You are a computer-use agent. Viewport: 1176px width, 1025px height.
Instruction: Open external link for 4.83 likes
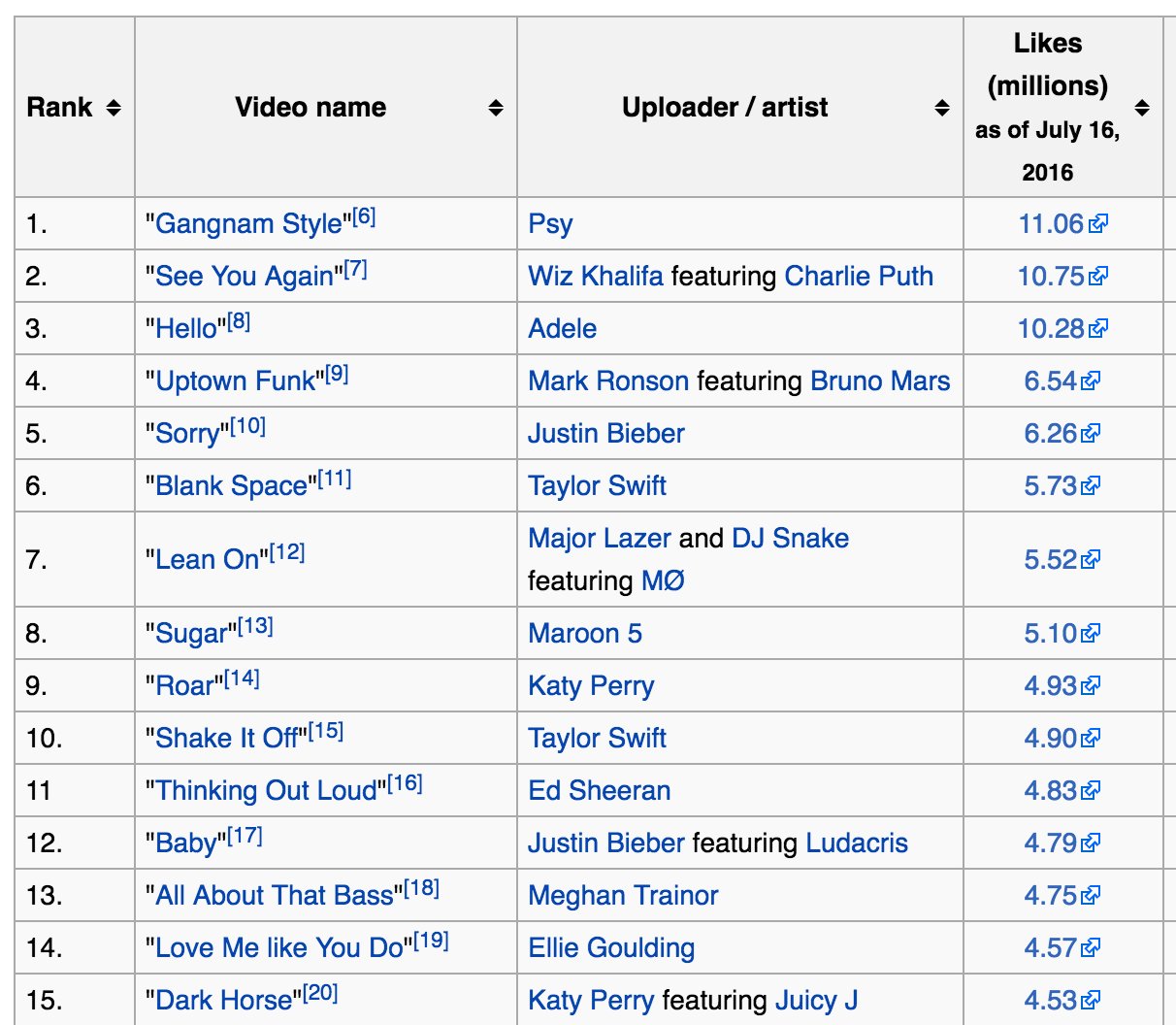pyautogui.click(x=1062, y=791)
